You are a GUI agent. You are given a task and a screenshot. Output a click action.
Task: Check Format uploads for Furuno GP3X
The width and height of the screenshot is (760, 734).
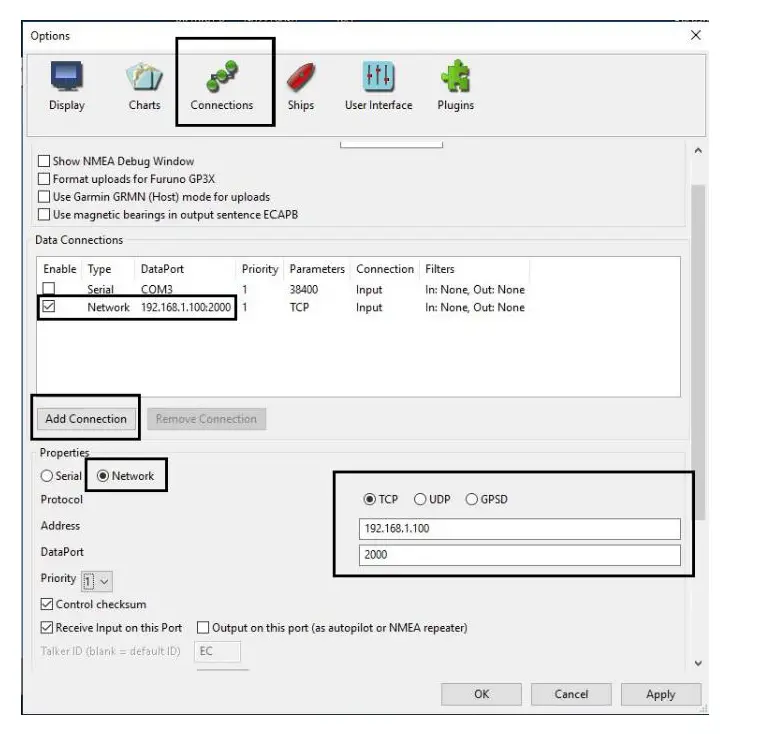(44, 179)
